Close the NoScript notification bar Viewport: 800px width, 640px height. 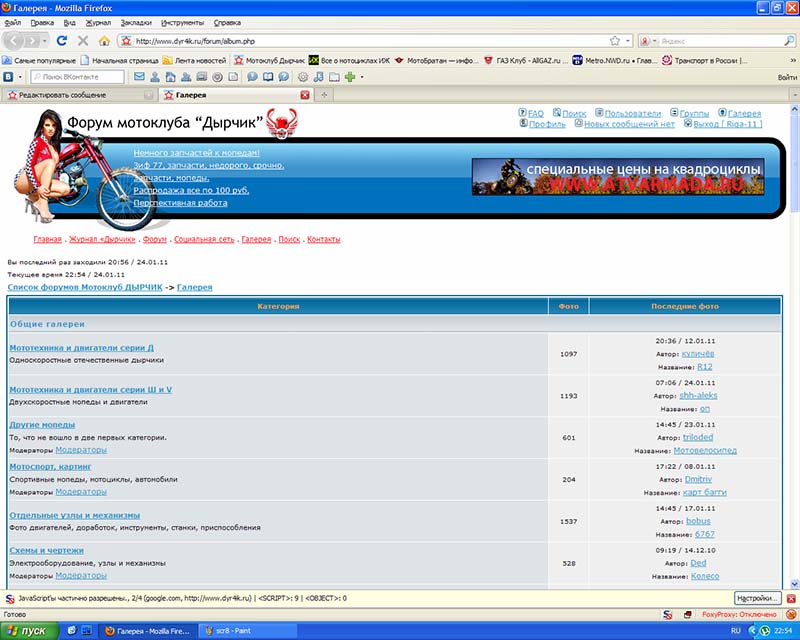[791, 598]
